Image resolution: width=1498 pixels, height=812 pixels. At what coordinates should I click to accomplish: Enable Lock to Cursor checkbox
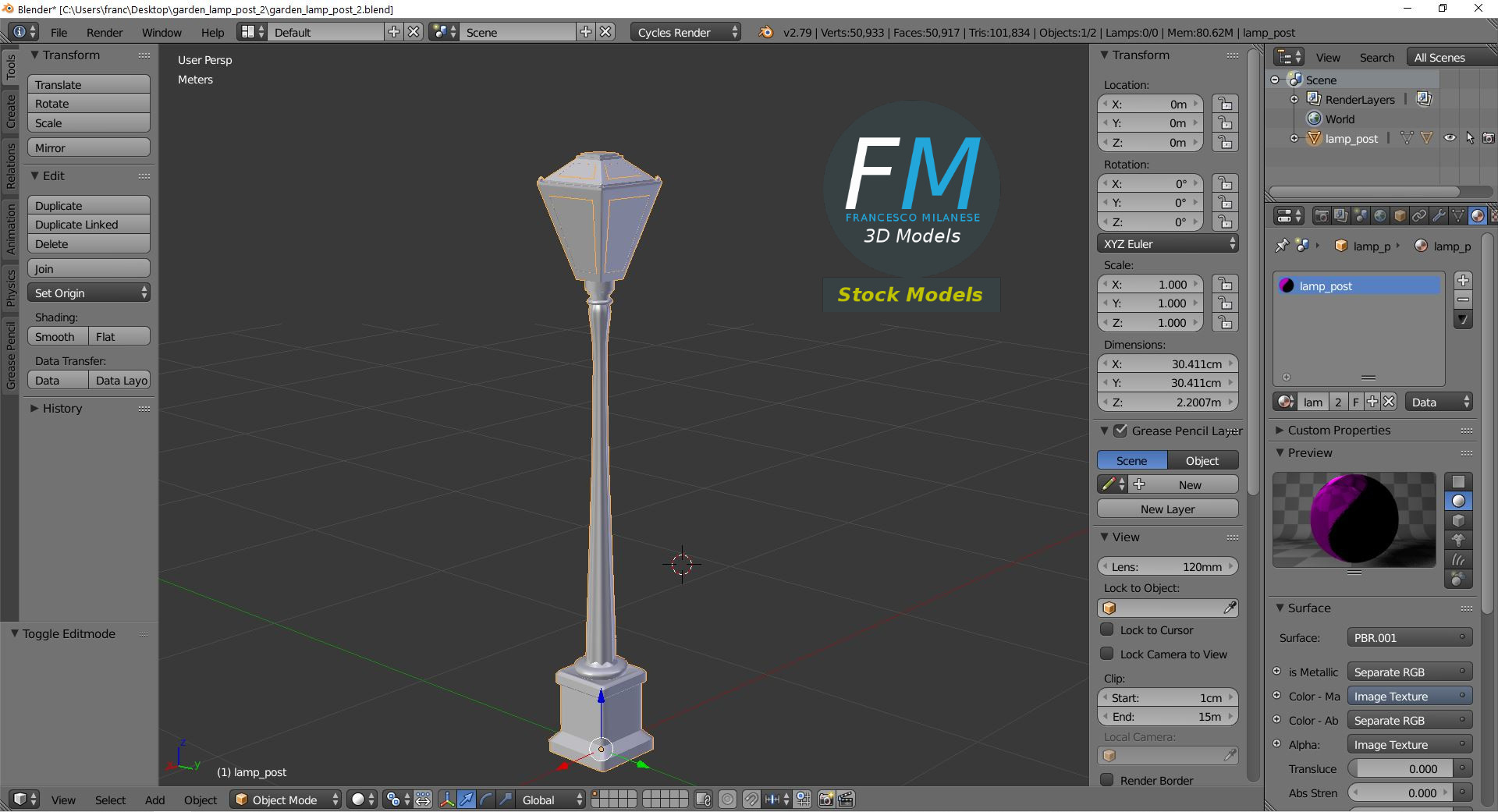(1106, 629)
